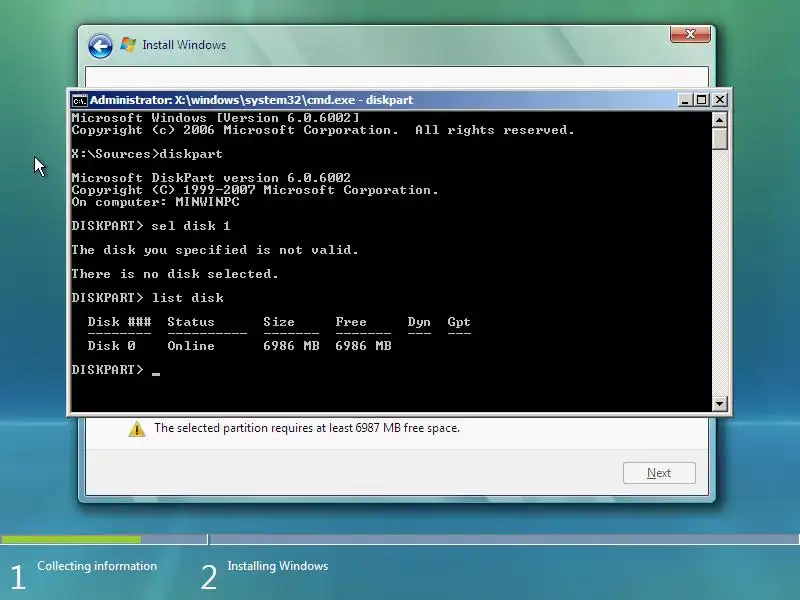
Task: Click 'On computer: MINWINPC' line
Action: pos(155,202)
